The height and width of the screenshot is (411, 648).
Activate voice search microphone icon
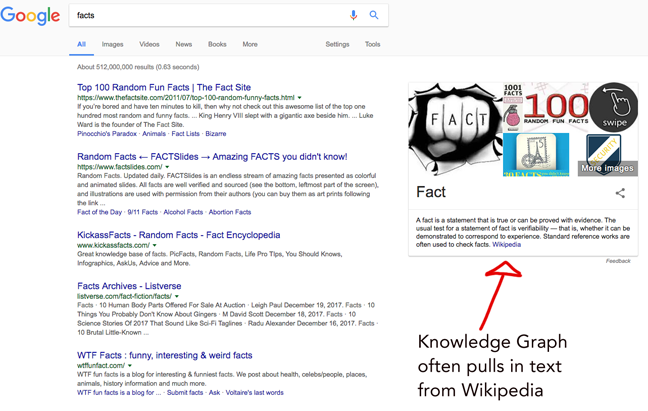point(353,15)
